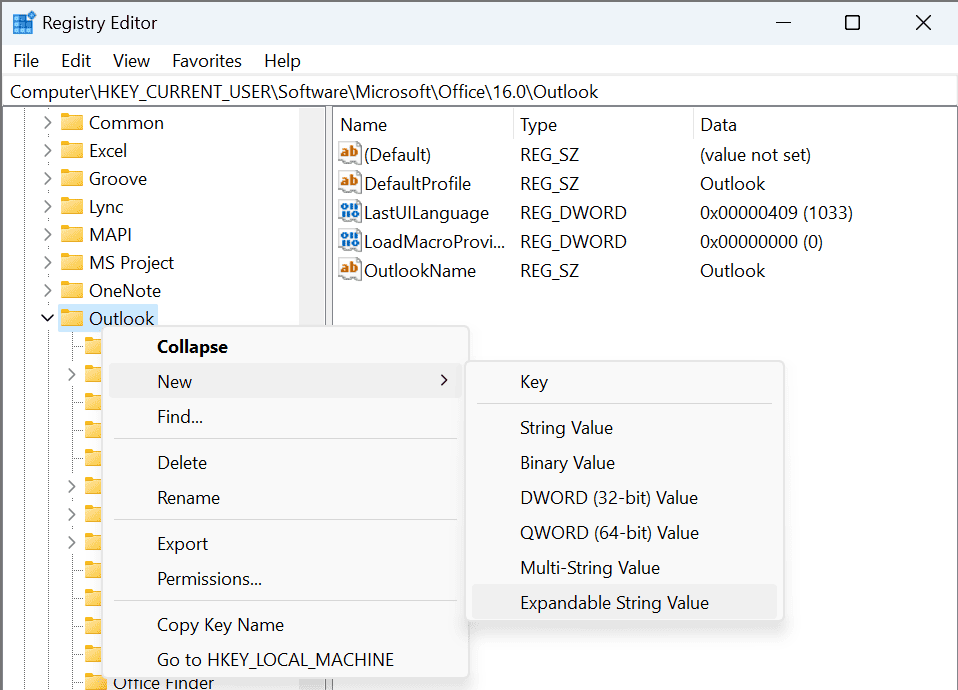Click the Registry Editor app icon in title bar

(23, 23)
